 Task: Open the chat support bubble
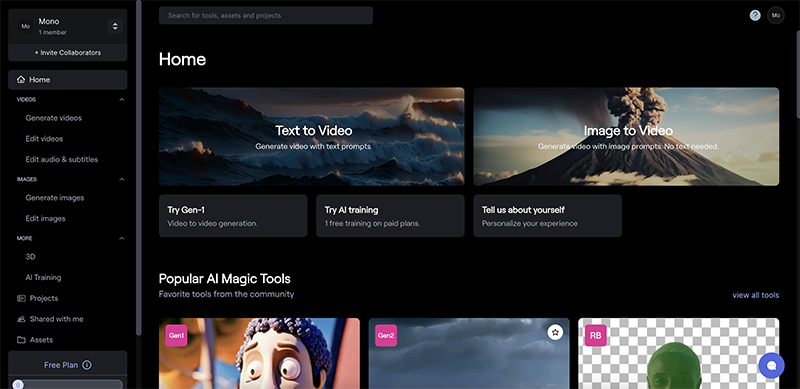(x=771, y=366)
